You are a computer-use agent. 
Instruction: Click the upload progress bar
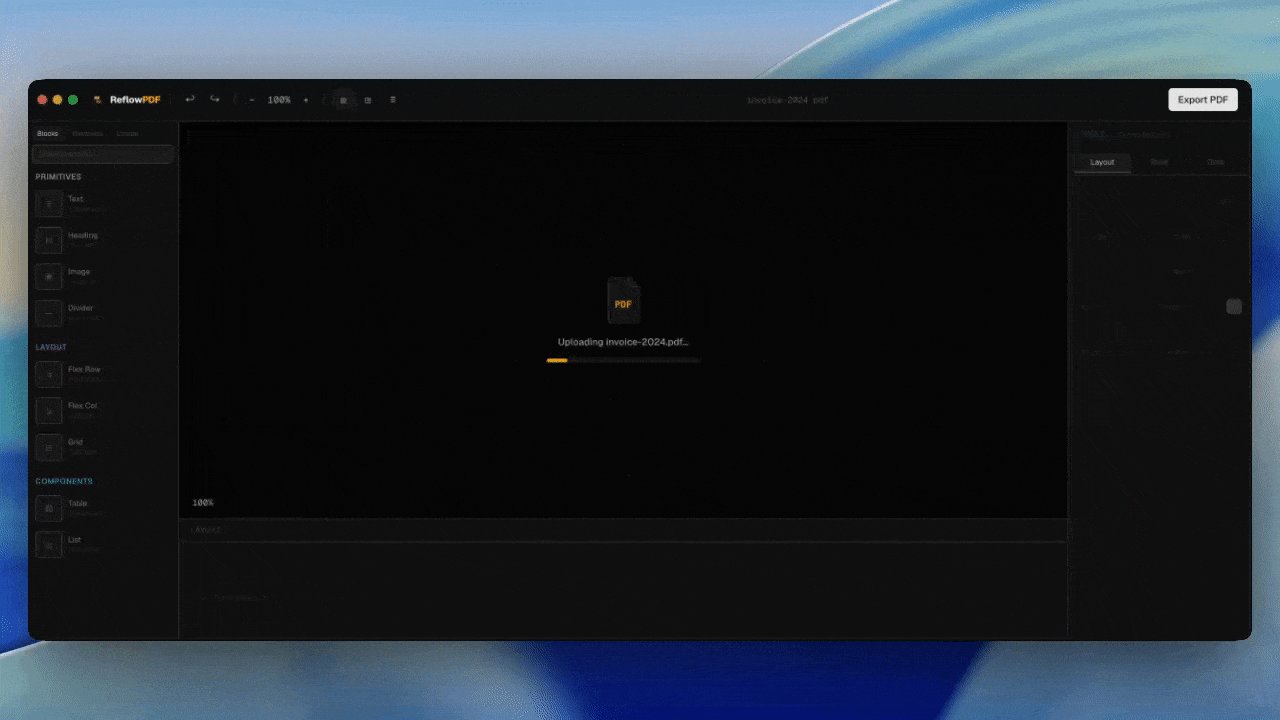(x=623, y=360)
